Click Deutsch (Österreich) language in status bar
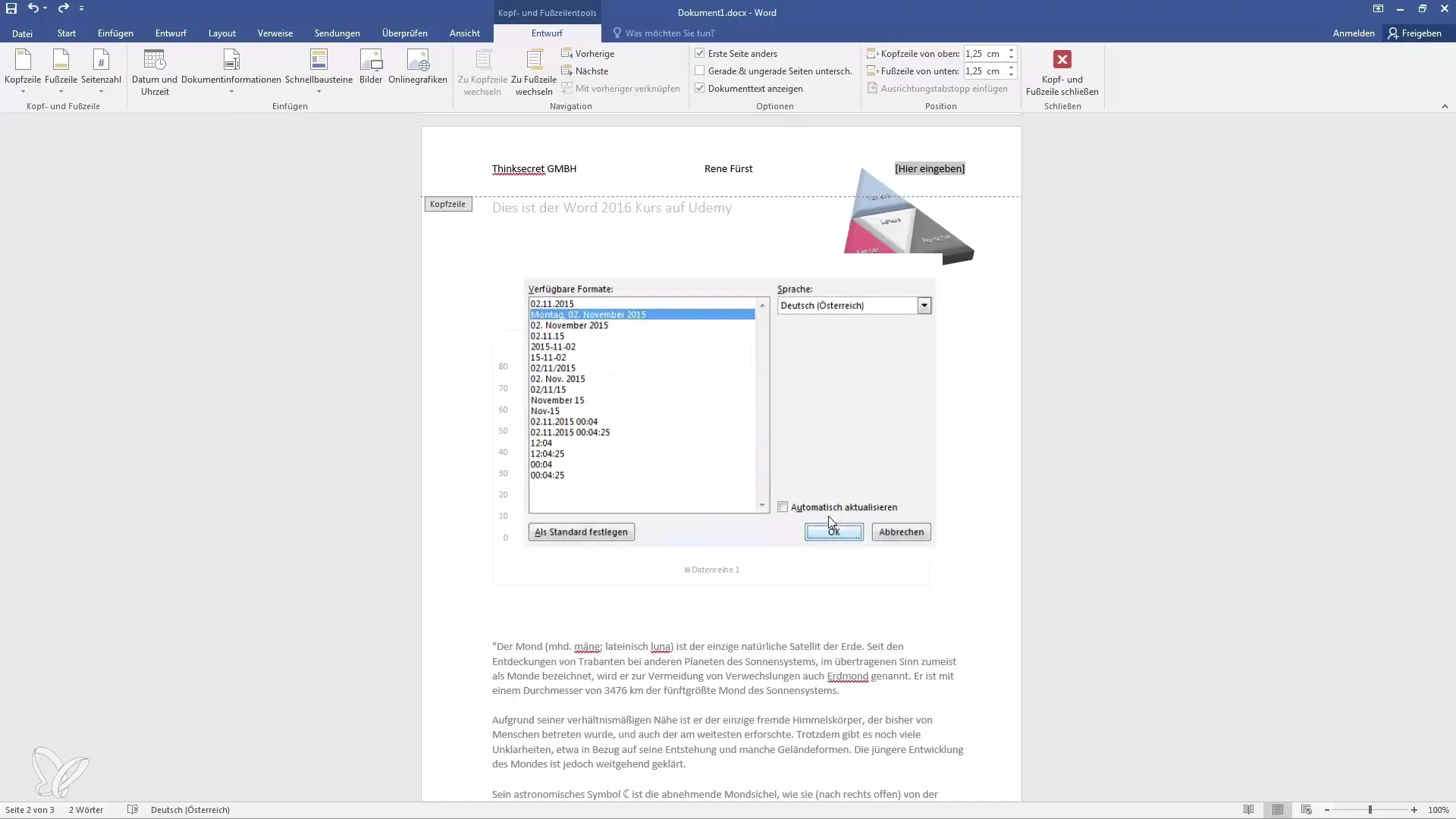This screenshot has height=819, width=1456. point(190,810)
